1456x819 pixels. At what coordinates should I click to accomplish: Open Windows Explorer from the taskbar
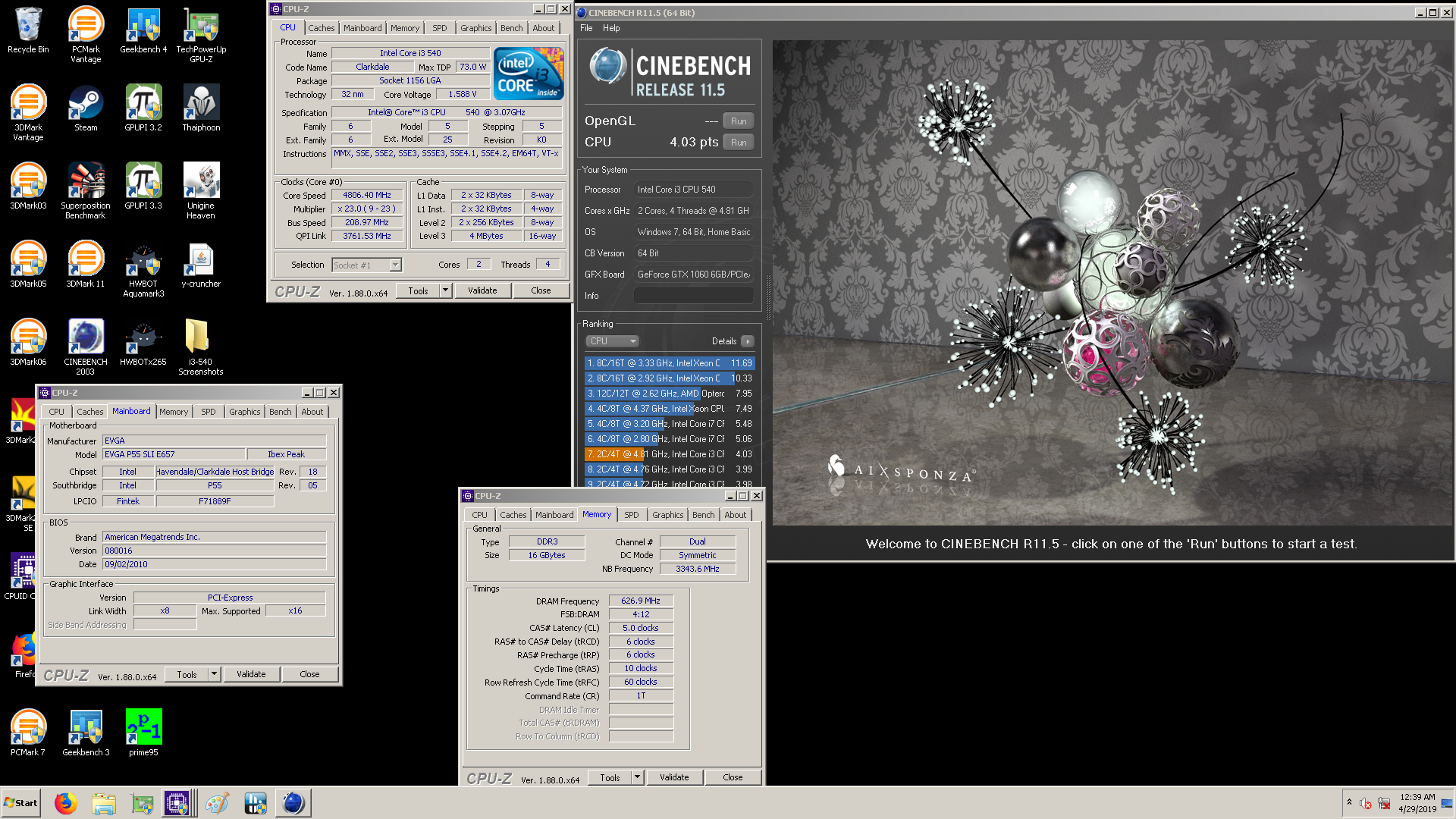[x=104, y=802]
